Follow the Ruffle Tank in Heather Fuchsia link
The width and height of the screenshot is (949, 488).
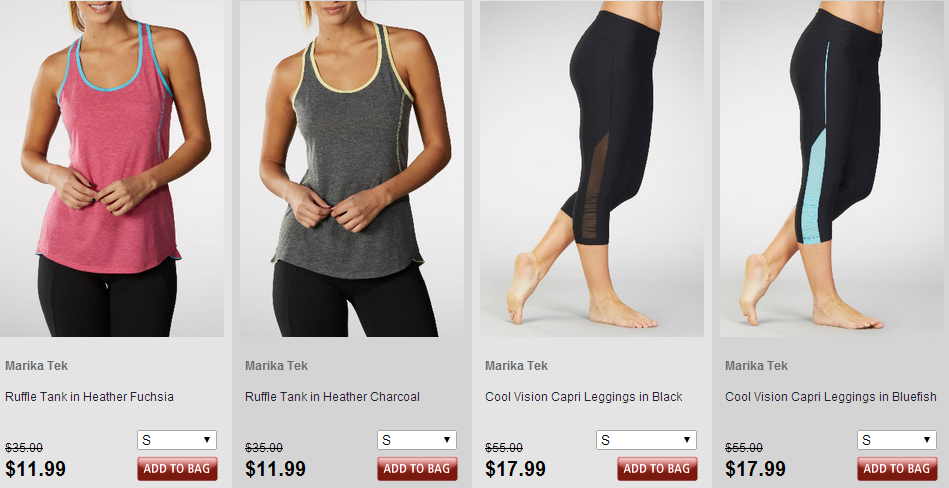(89, 397)
